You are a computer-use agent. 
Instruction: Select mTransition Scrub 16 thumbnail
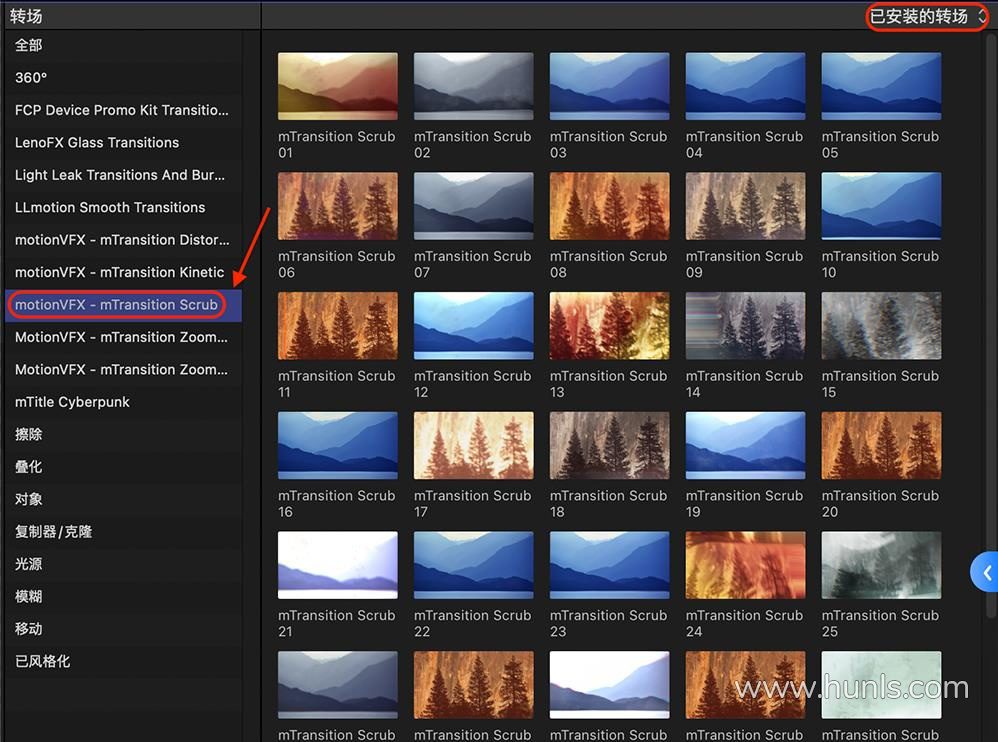[x=338, y=445]
